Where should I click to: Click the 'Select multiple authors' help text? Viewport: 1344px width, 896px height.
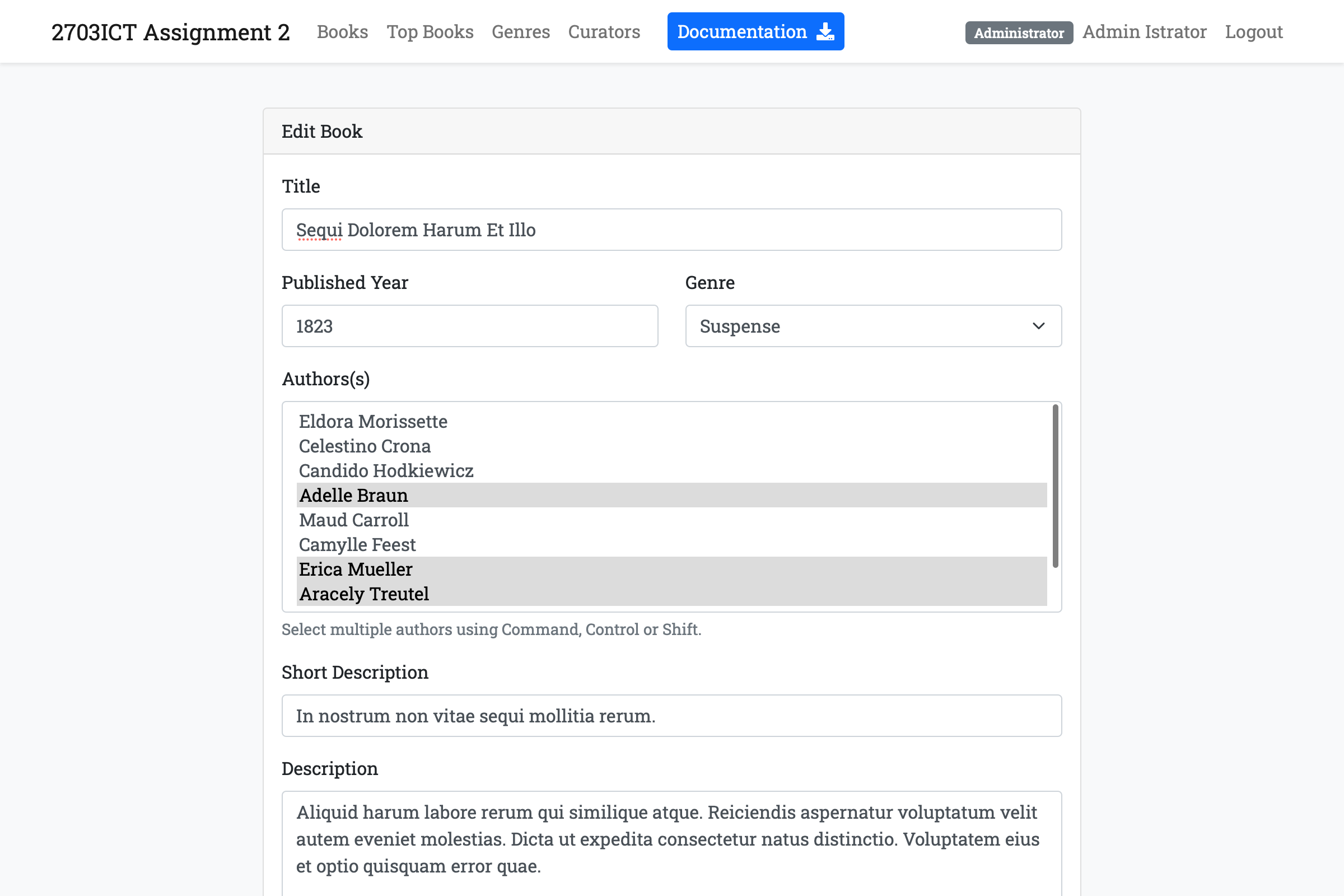point(492,629)
